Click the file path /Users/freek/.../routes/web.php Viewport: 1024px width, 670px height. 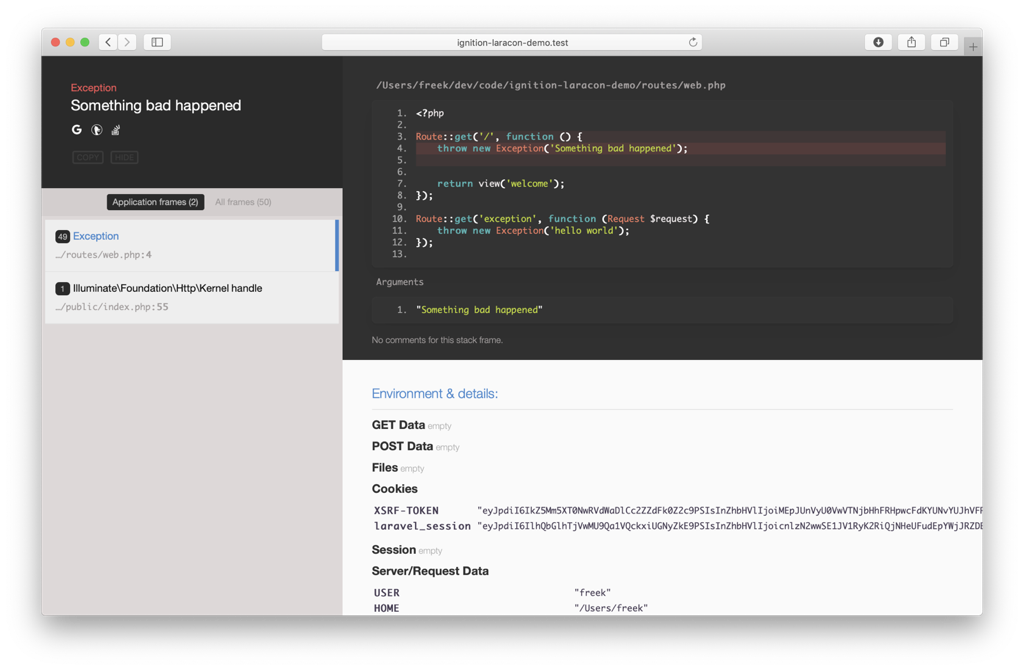pos(551,85)
